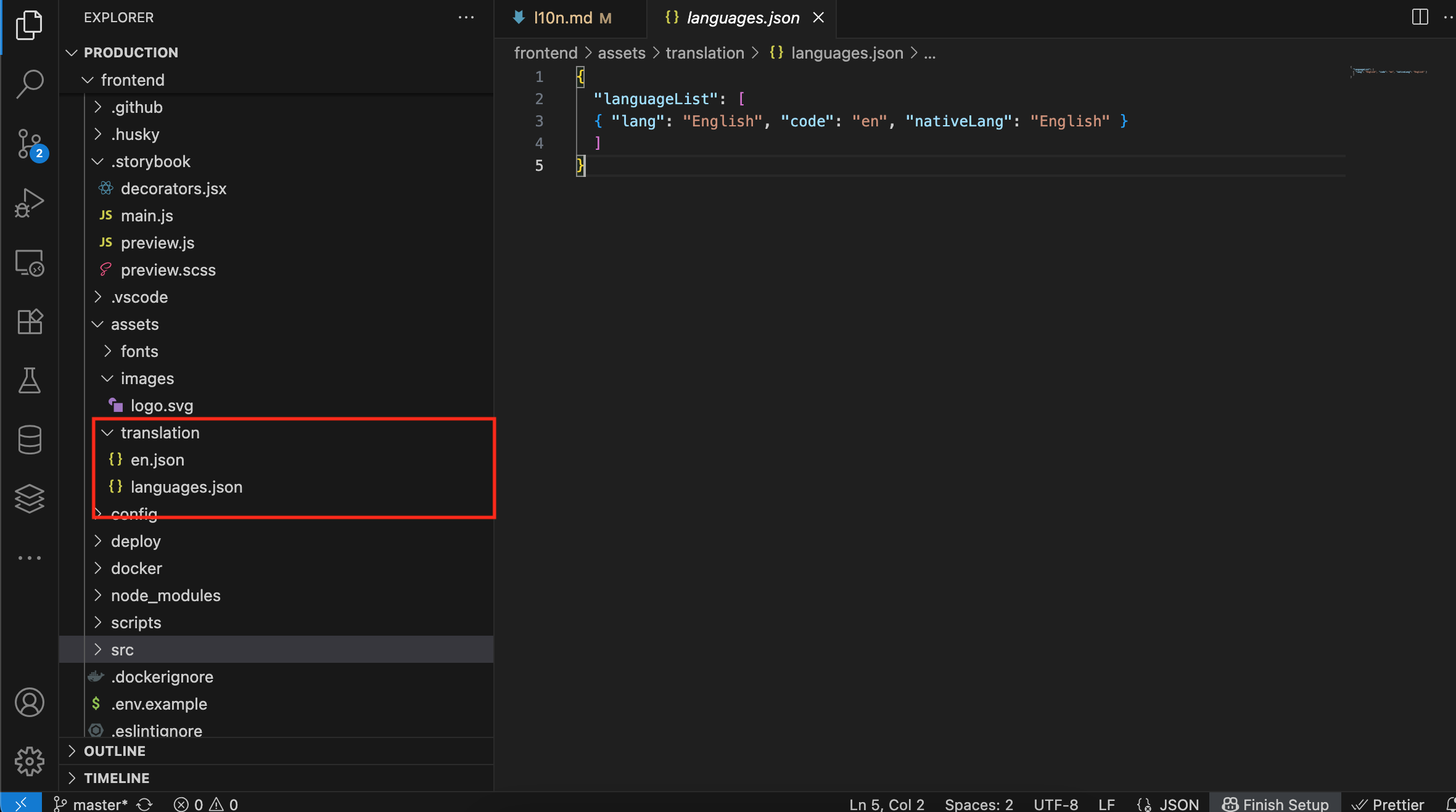The width and height of the screenshot is (1456, 812).
Task: Open Source Control view with badge 2
Action: (x=29, y=144)
